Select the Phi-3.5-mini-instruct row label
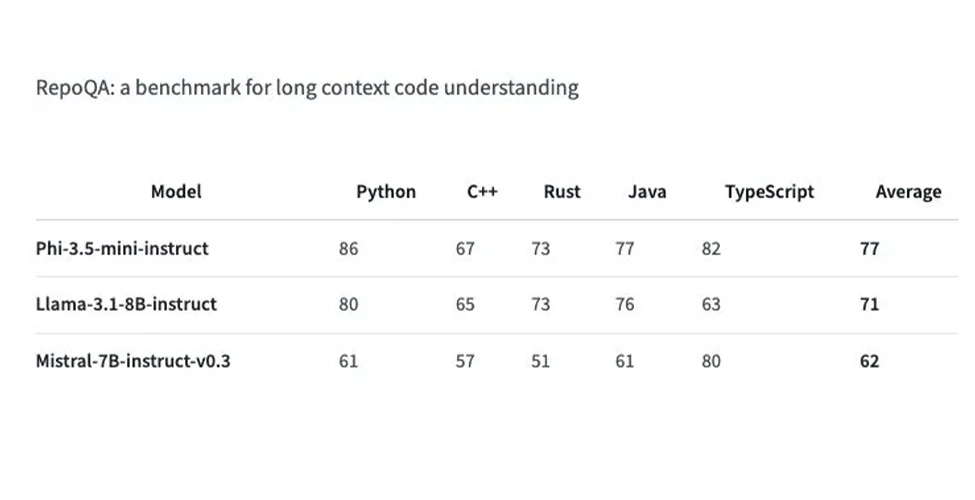Viewport: 975px width, 500px height. click(122, 249)
